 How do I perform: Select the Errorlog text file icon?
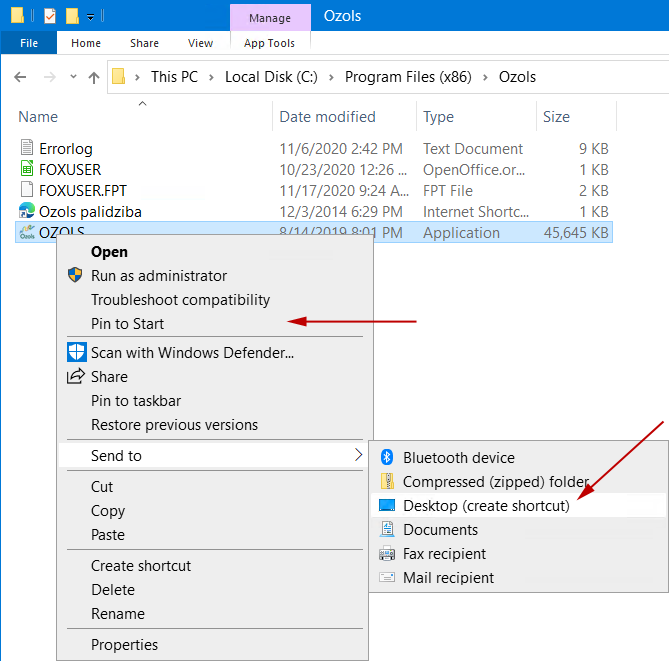[26, 147]
